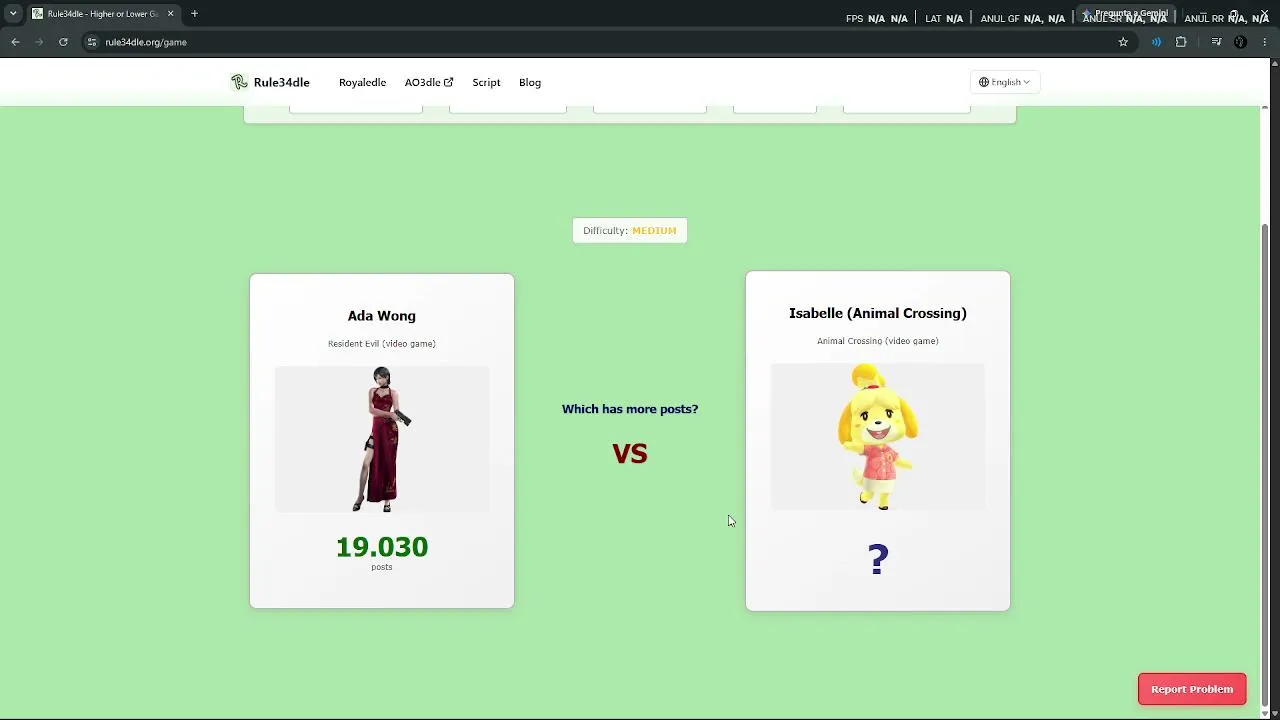Open the AO3dle external link
This screenshot has height=720, width=1280.
[x=429, y=82]
